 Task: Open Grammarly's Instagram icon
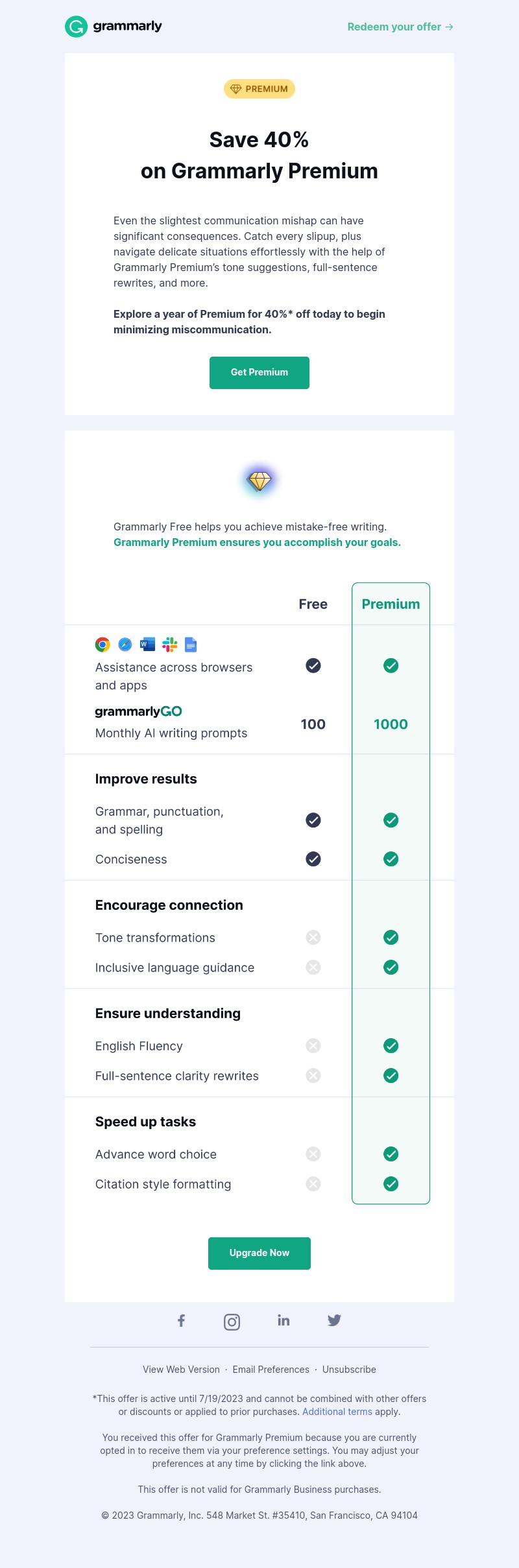click(x=232, y=1322)
